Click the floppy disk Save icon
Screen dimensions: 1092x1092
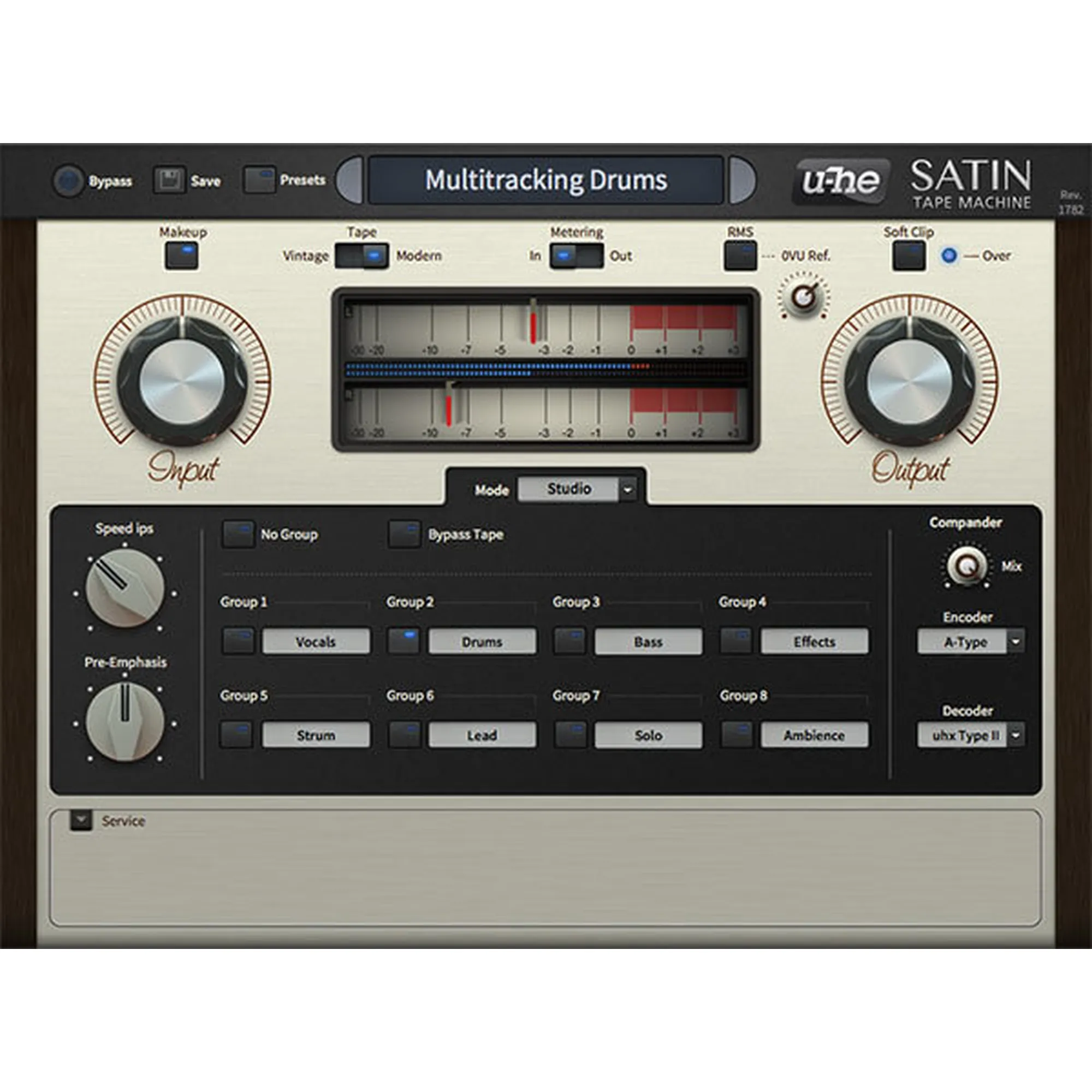pos(169,181)
